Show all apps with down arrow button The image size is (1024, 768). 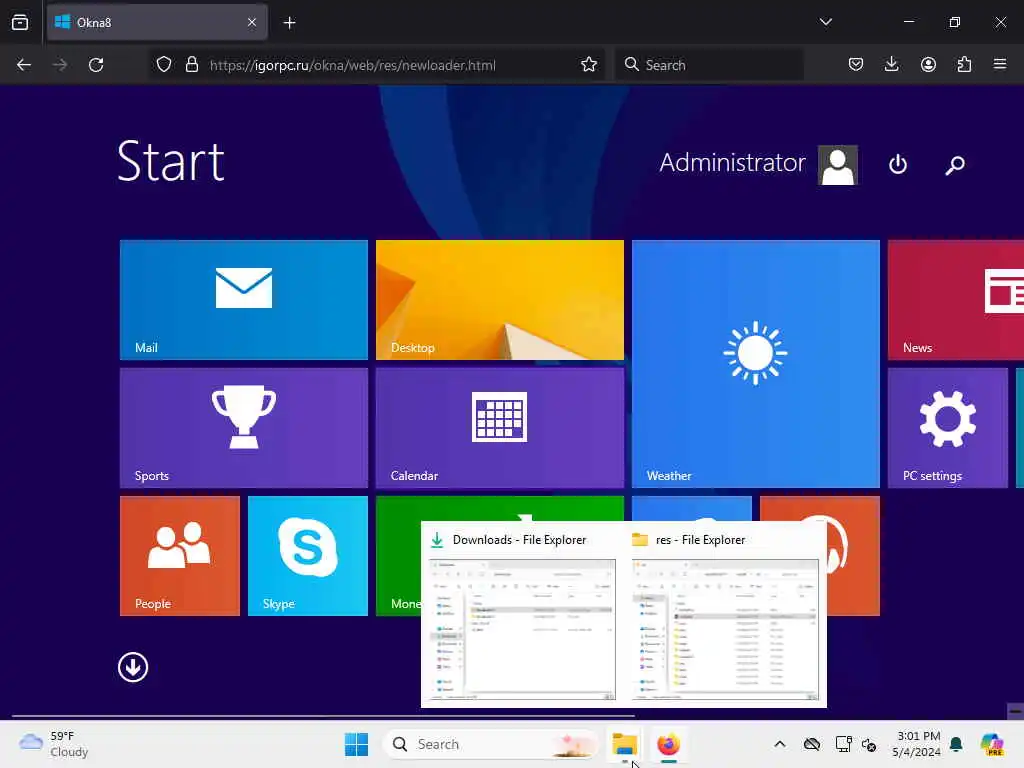[x=133, y=667]
